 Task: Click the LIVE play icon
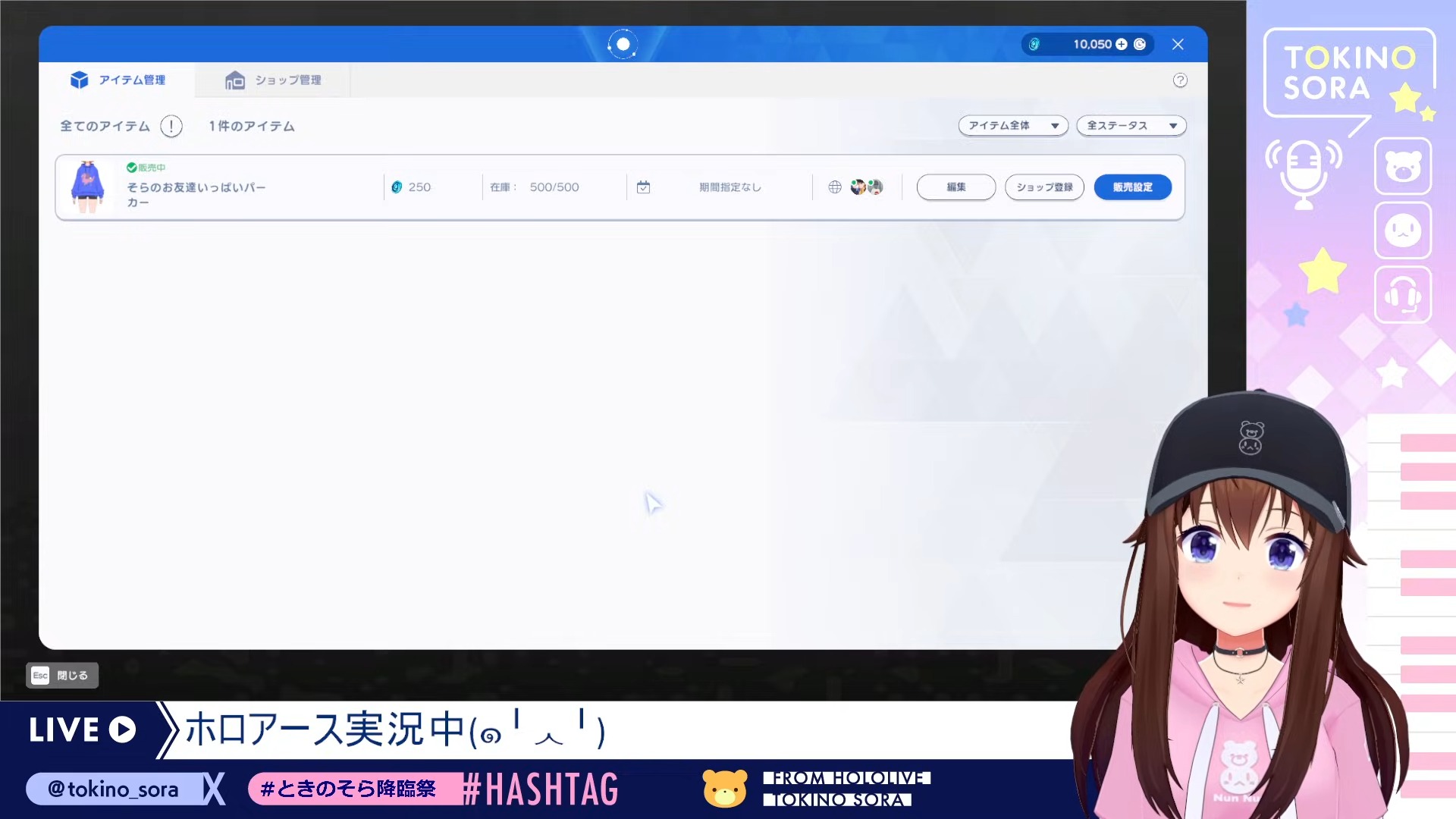122,730
